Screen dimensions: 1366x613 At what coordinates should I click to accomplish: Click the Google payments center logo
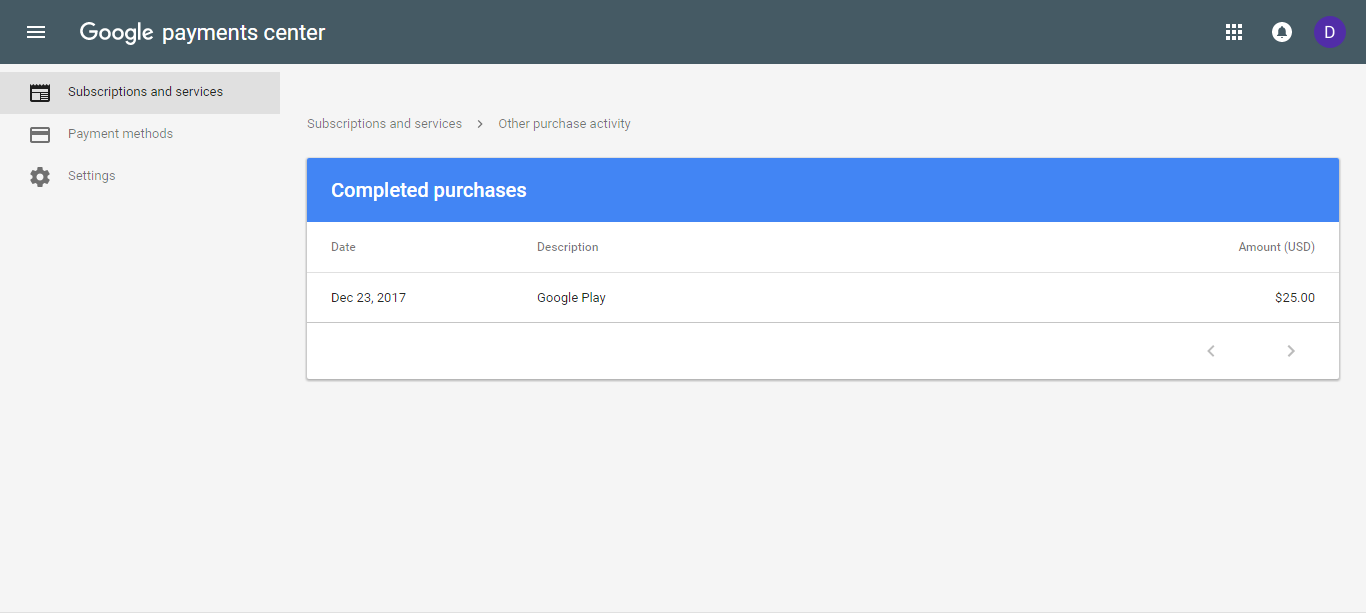coord(201,31)
